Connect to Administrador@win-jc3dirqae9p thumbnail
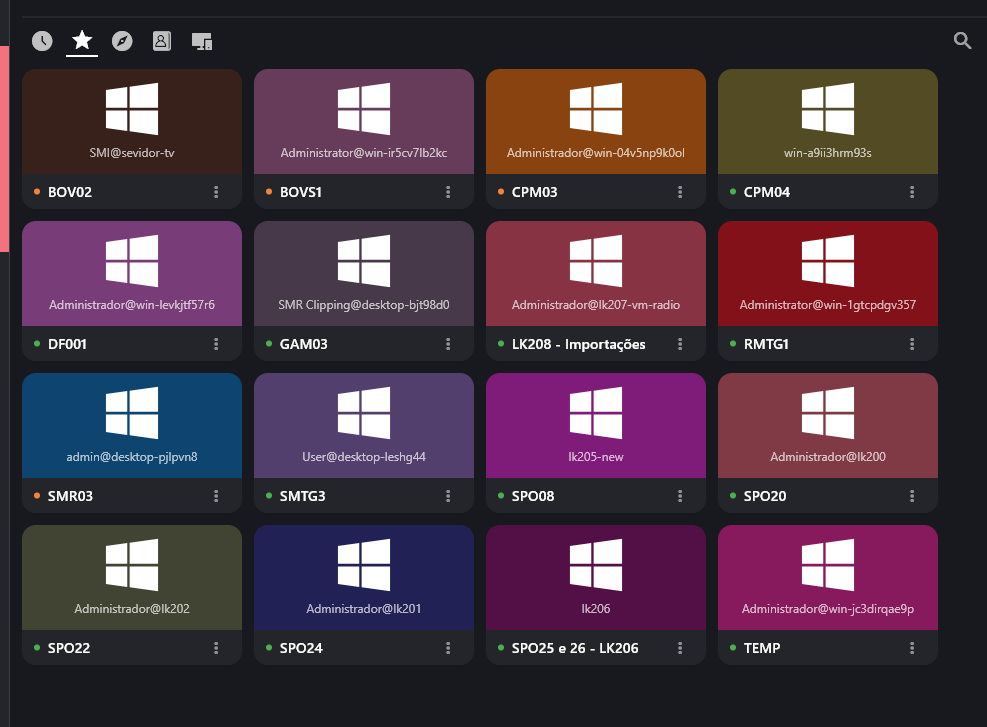Viewport: 987px width, 727px height. (828, 577)
